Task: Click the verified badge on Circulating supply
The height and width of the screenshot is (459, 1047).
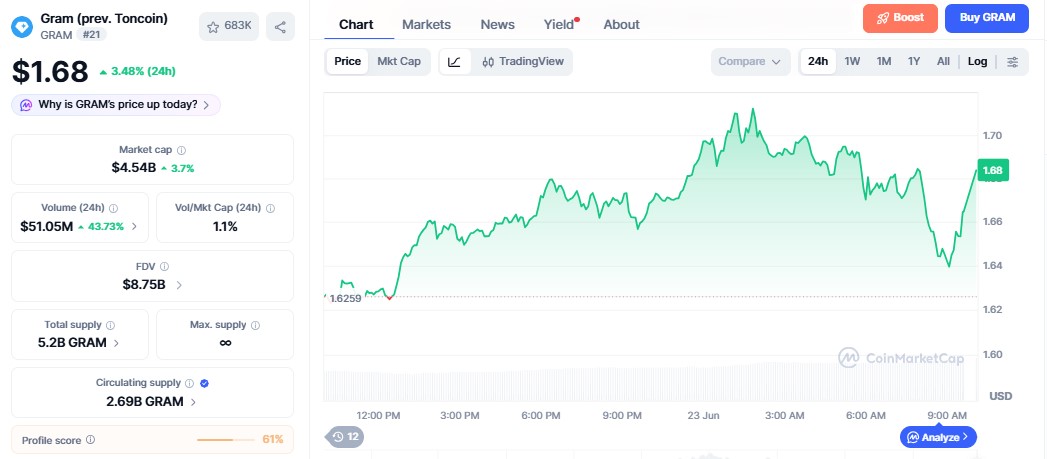Action: point(205,384)
